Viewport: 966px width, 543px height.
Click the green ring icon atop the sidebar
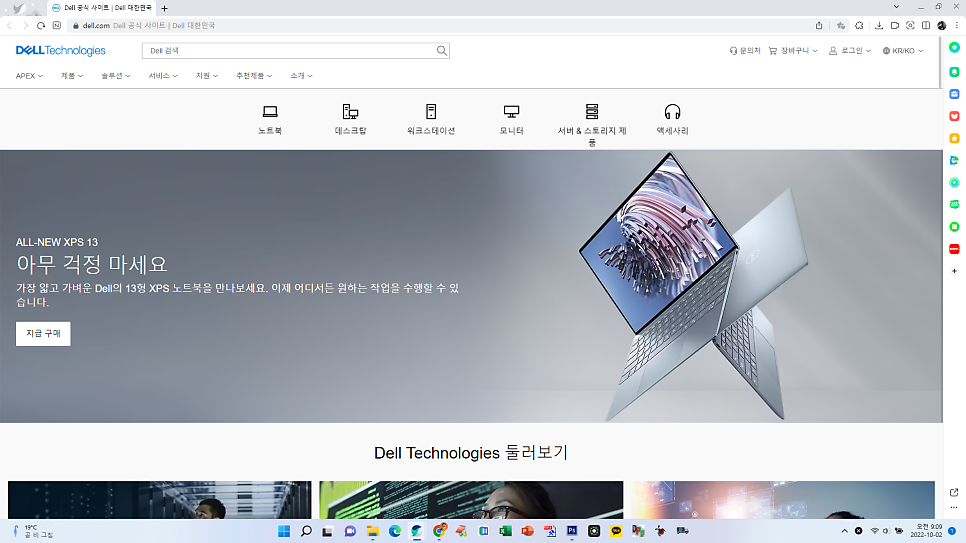[x=954, y=47]
